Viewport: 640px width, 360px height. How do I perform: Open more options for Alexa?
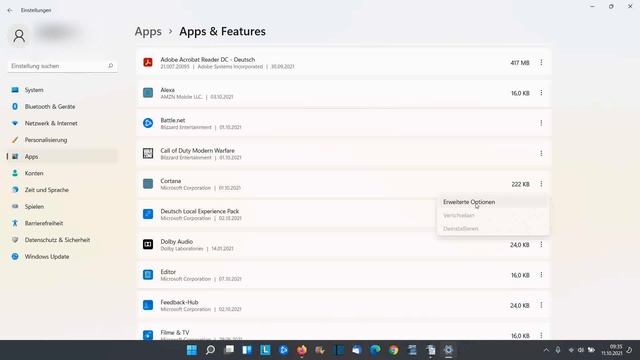pos(541,93)
